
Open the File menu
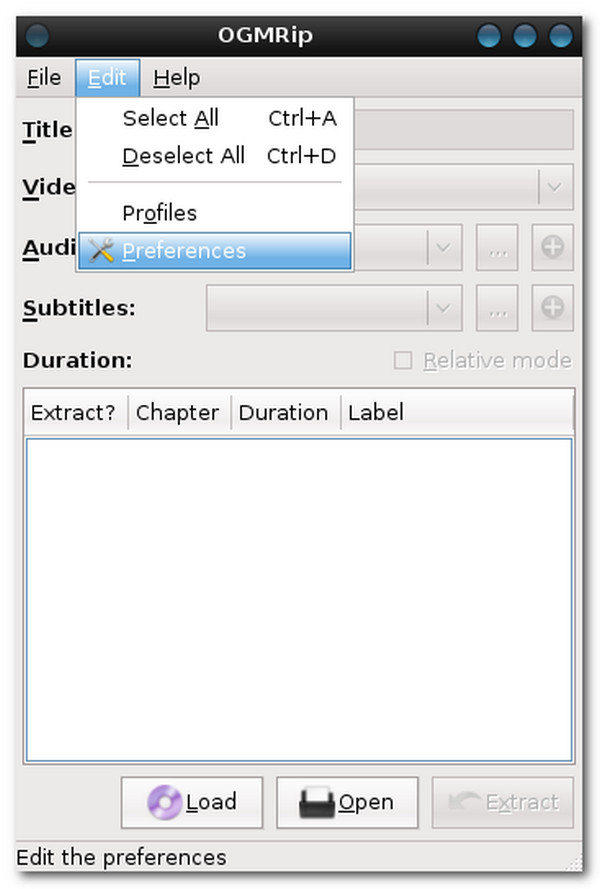click(44, 78)
